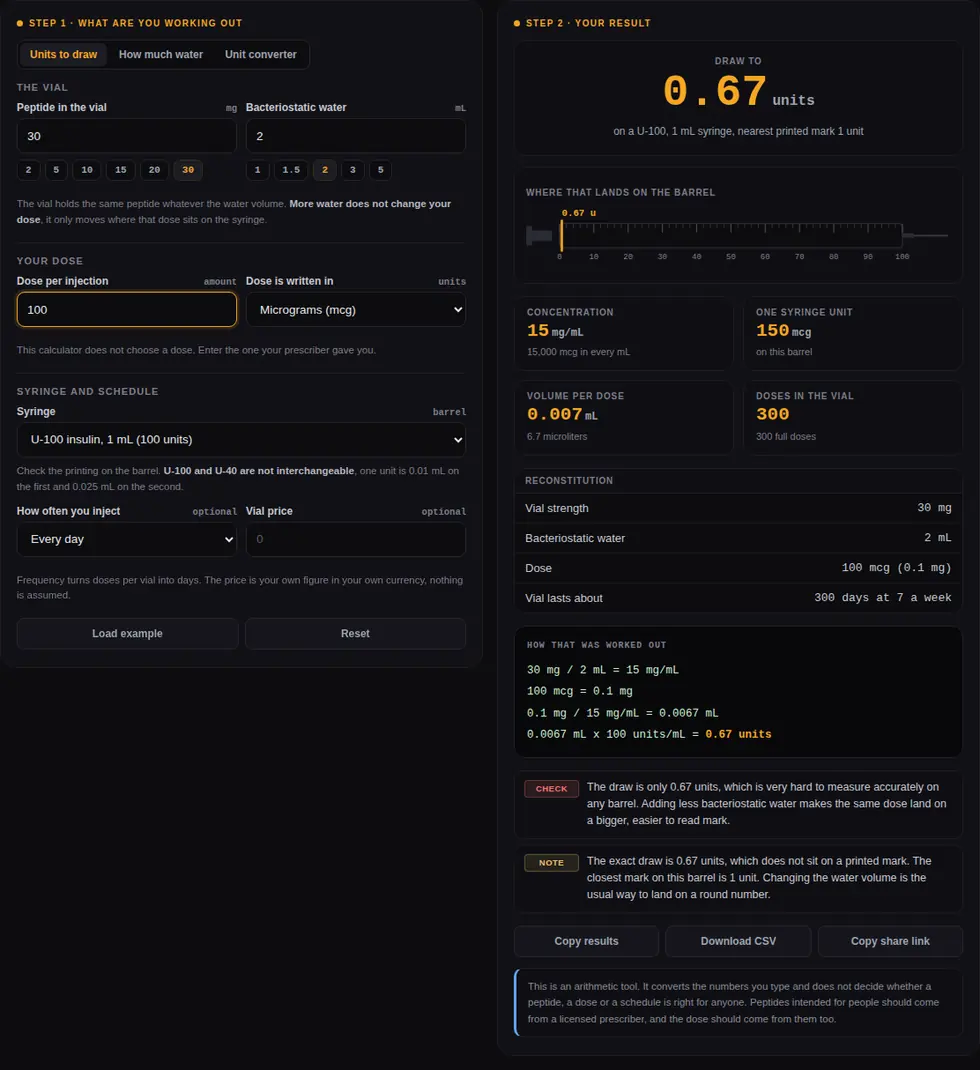Click the yellow NOTE badge
Viewport: 980px width, 1070px height.
pyautogui.click(x=551, y=863)
